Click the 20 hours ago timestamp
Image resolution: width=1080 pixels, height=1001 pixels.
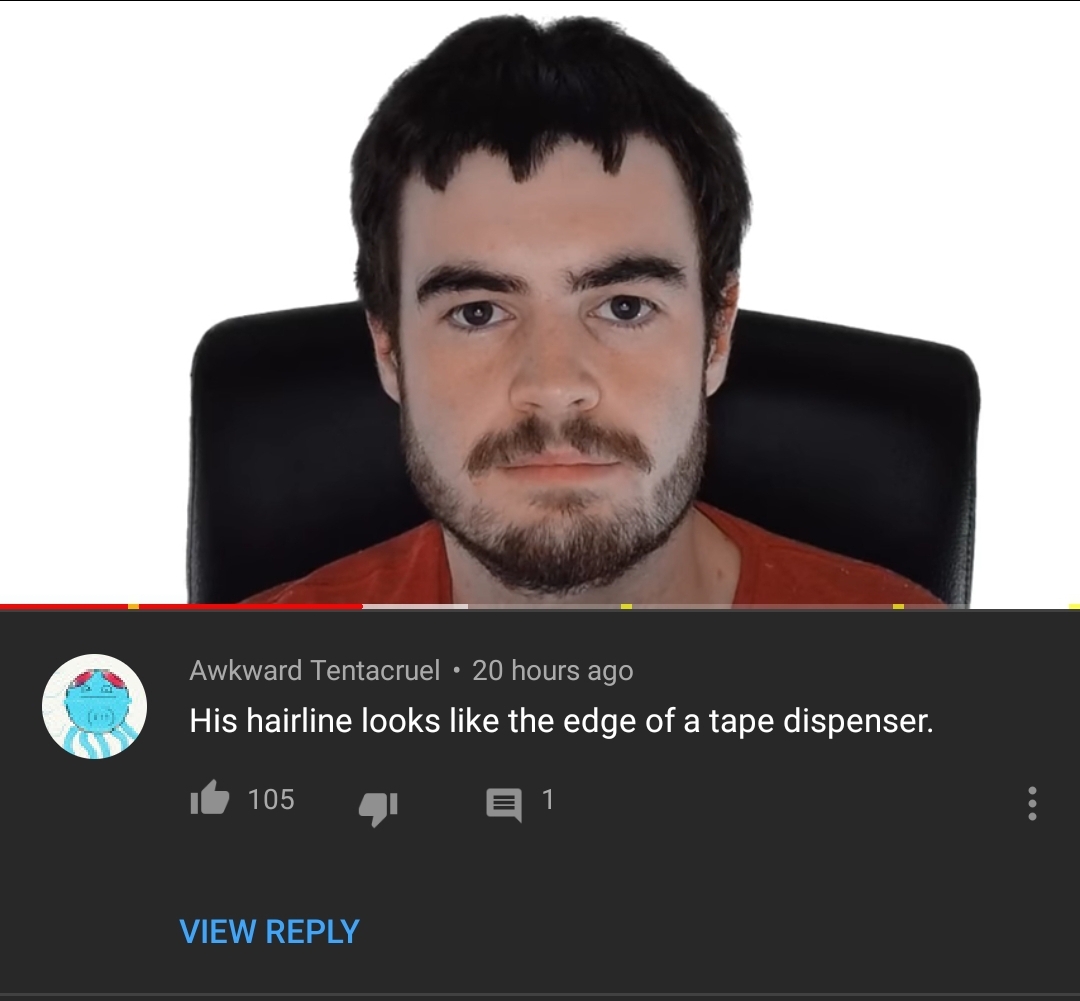(x=552, y=670)
